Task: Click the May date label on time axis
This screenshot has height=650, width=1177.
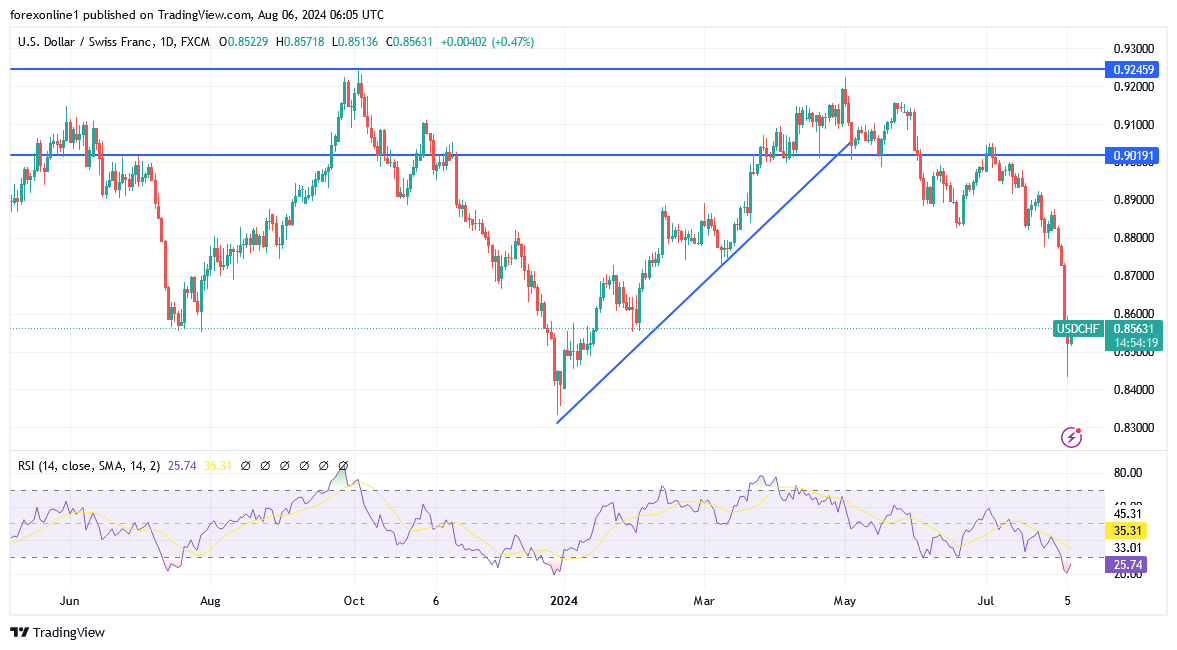Action: point(844,601)
